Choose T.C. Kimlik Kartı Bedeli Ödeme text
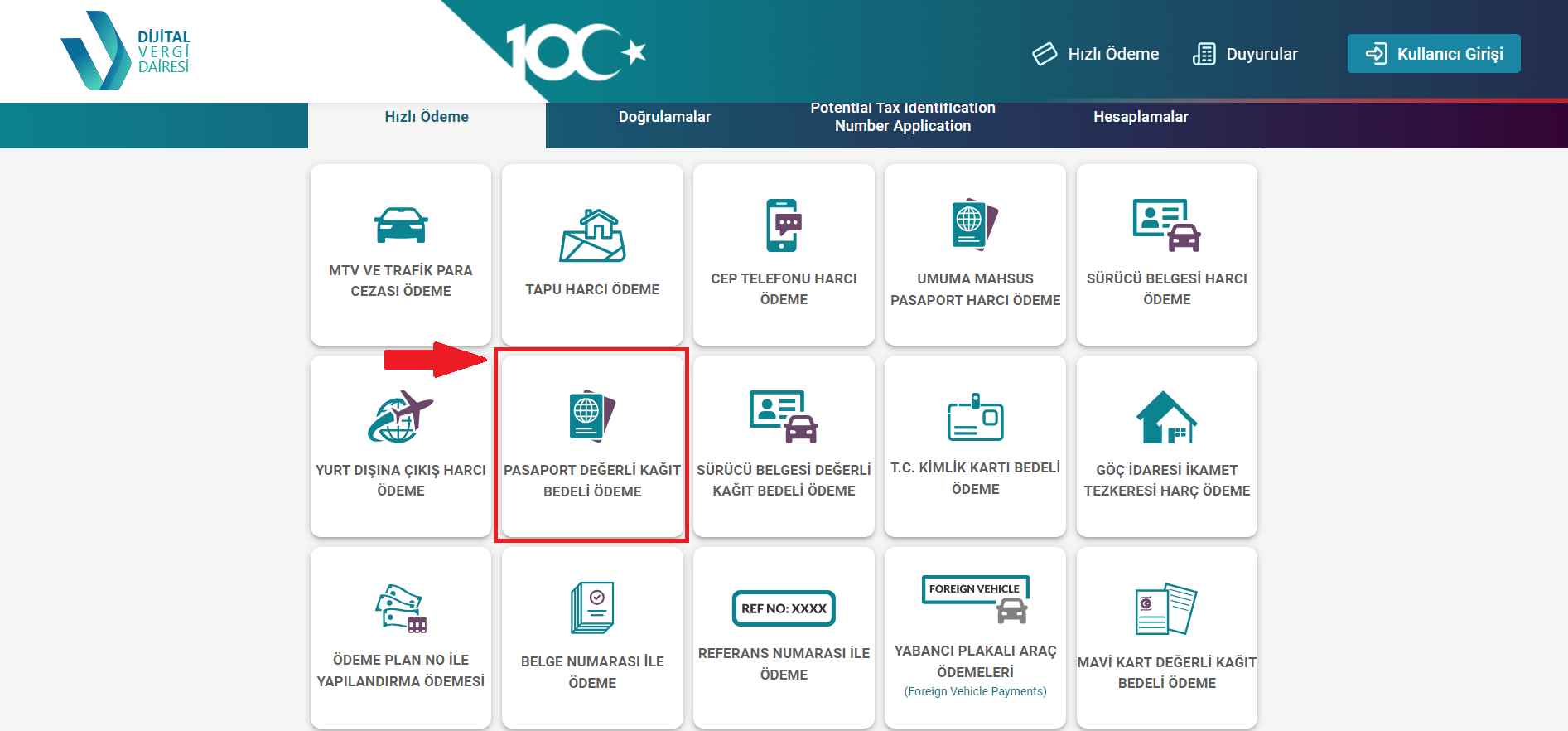This screenshot has width=1568, height=731. coord(975,478)
